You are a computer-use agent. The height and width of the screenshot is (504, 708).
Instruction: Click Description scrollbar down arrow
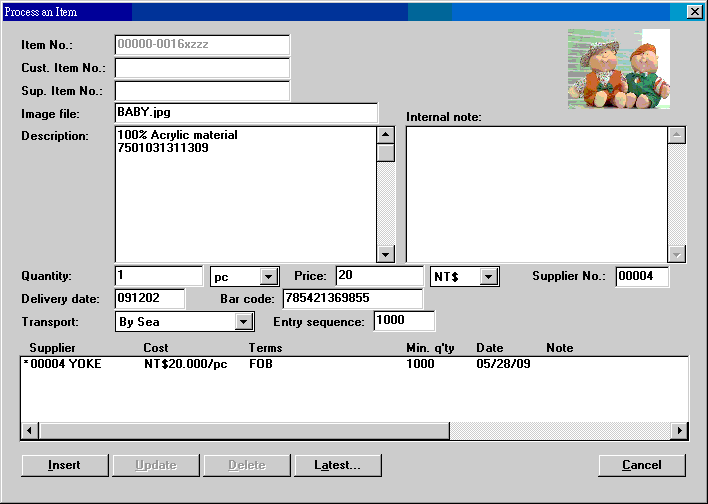(386, 254)
